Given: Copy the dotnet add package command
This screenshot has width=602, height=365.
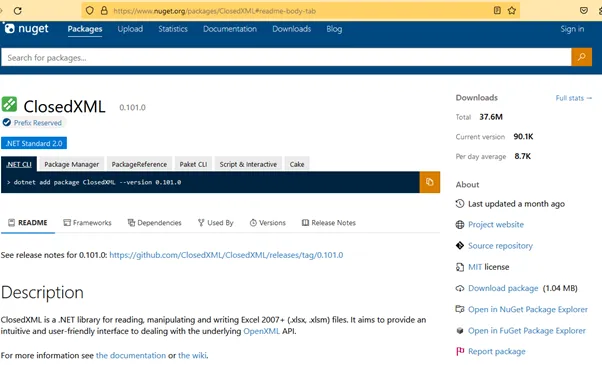Looking at the screenshot, I should 430,182.
